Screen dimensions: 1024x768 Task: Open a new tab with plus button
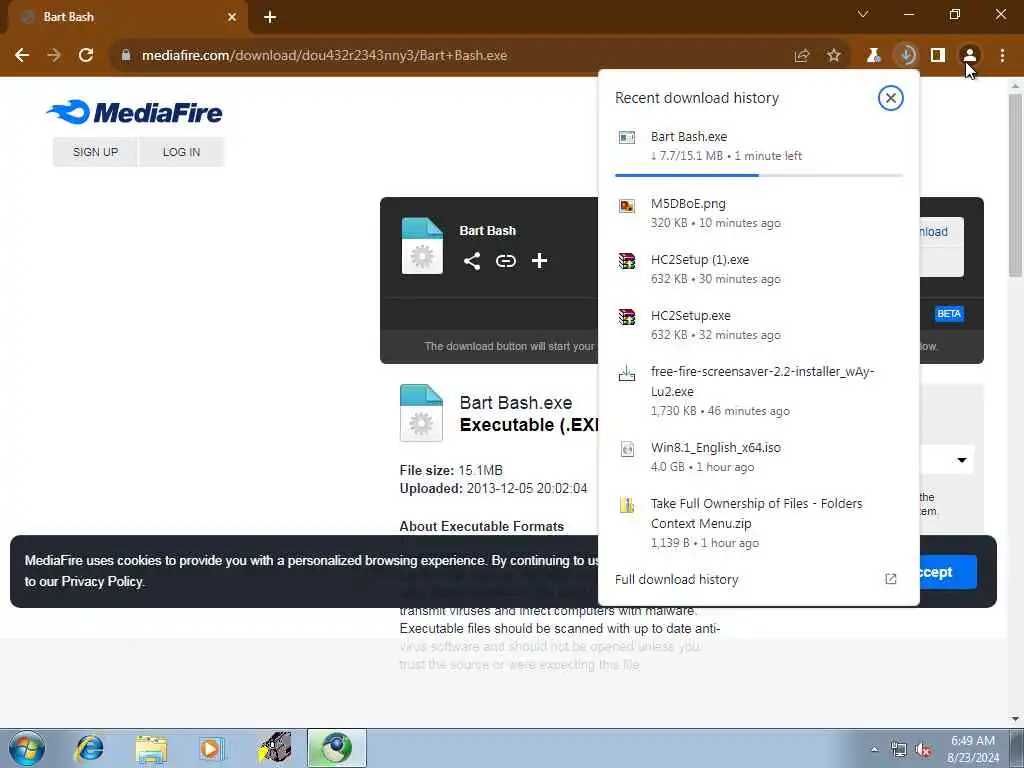click(x=270, y=17)
